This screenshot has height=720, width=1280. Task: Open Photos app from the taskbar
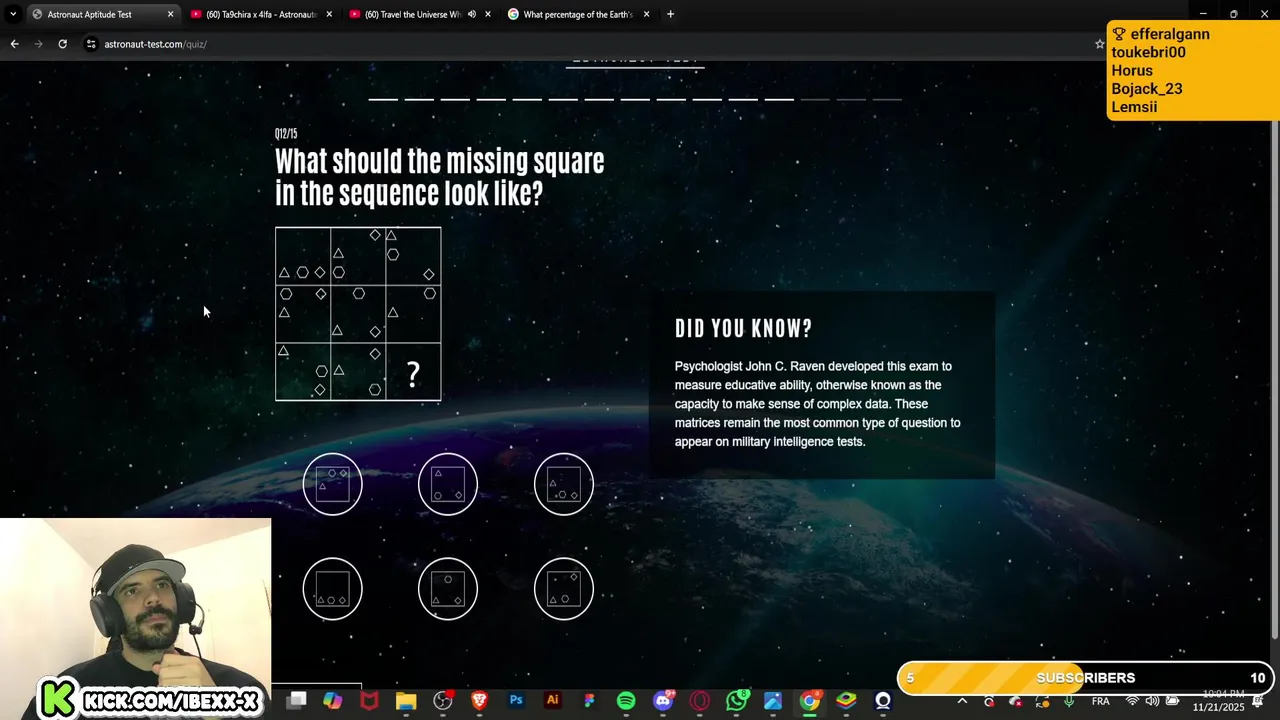(773, 701)
